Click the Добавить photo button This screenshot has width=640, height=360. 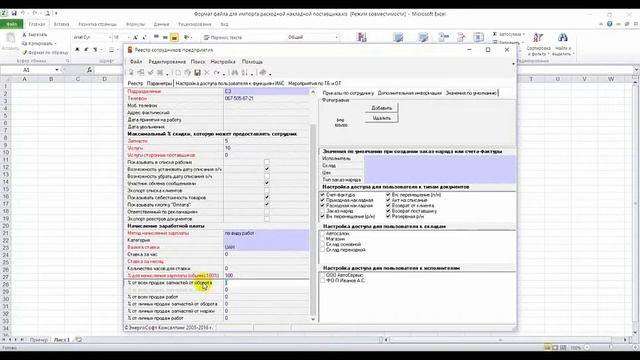click(382, 108)
